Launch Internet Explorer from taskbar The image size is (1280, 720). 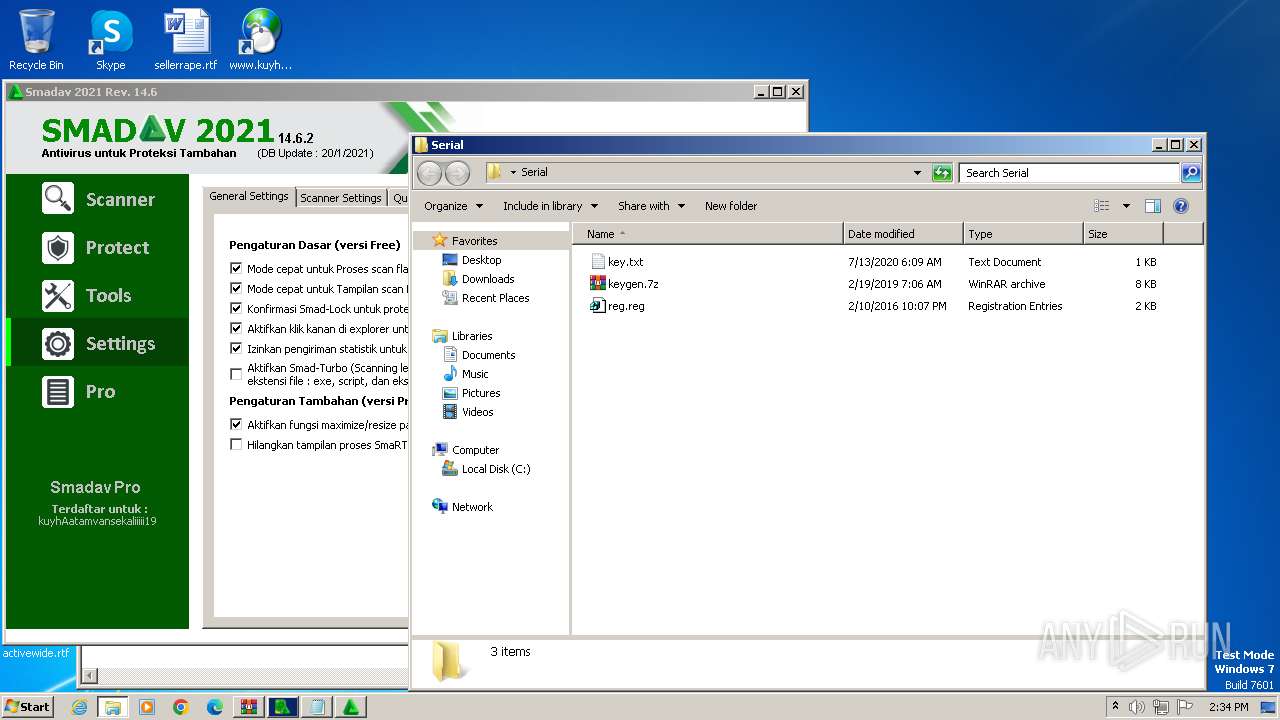79,707
